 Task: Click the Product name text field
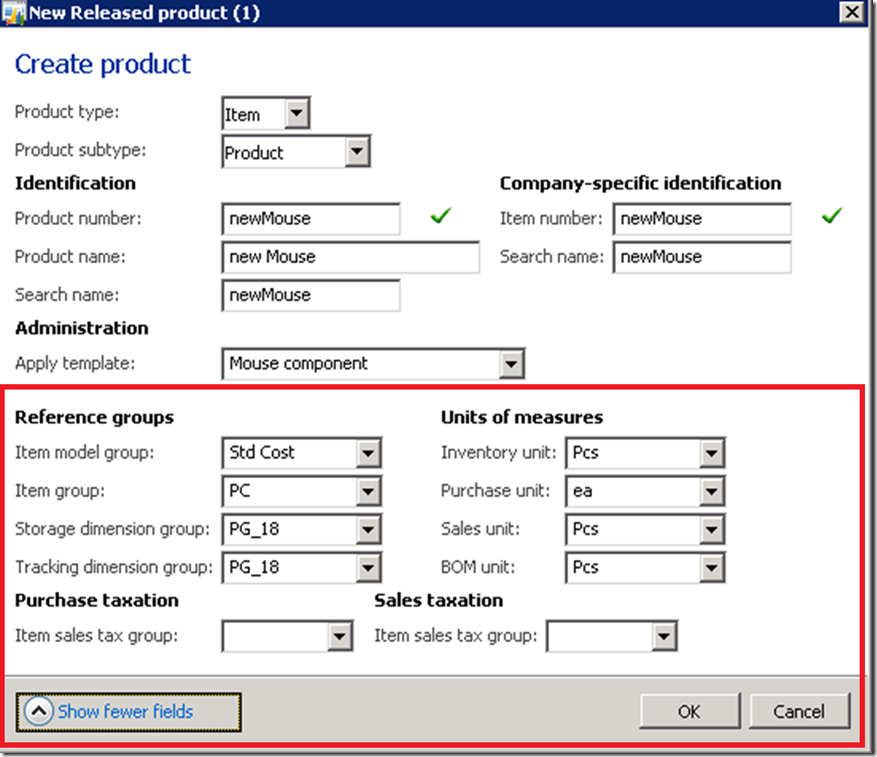pos(350,257)
